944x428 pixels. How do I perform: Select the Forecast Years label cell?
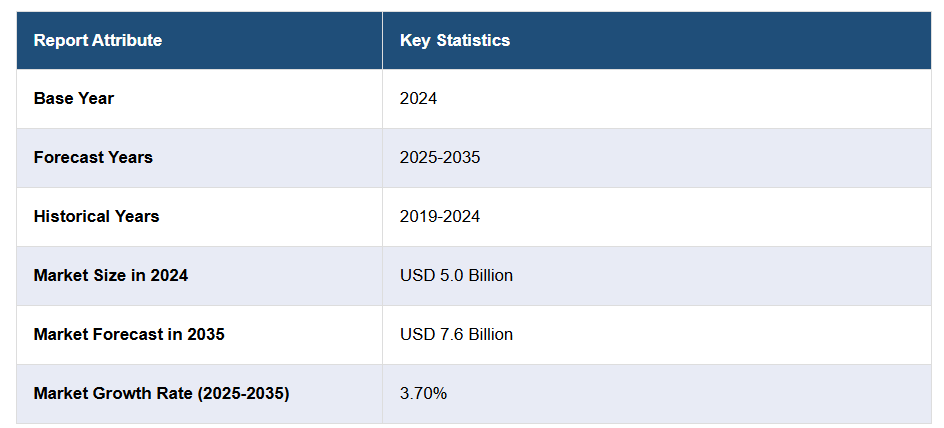pos(93,158)
